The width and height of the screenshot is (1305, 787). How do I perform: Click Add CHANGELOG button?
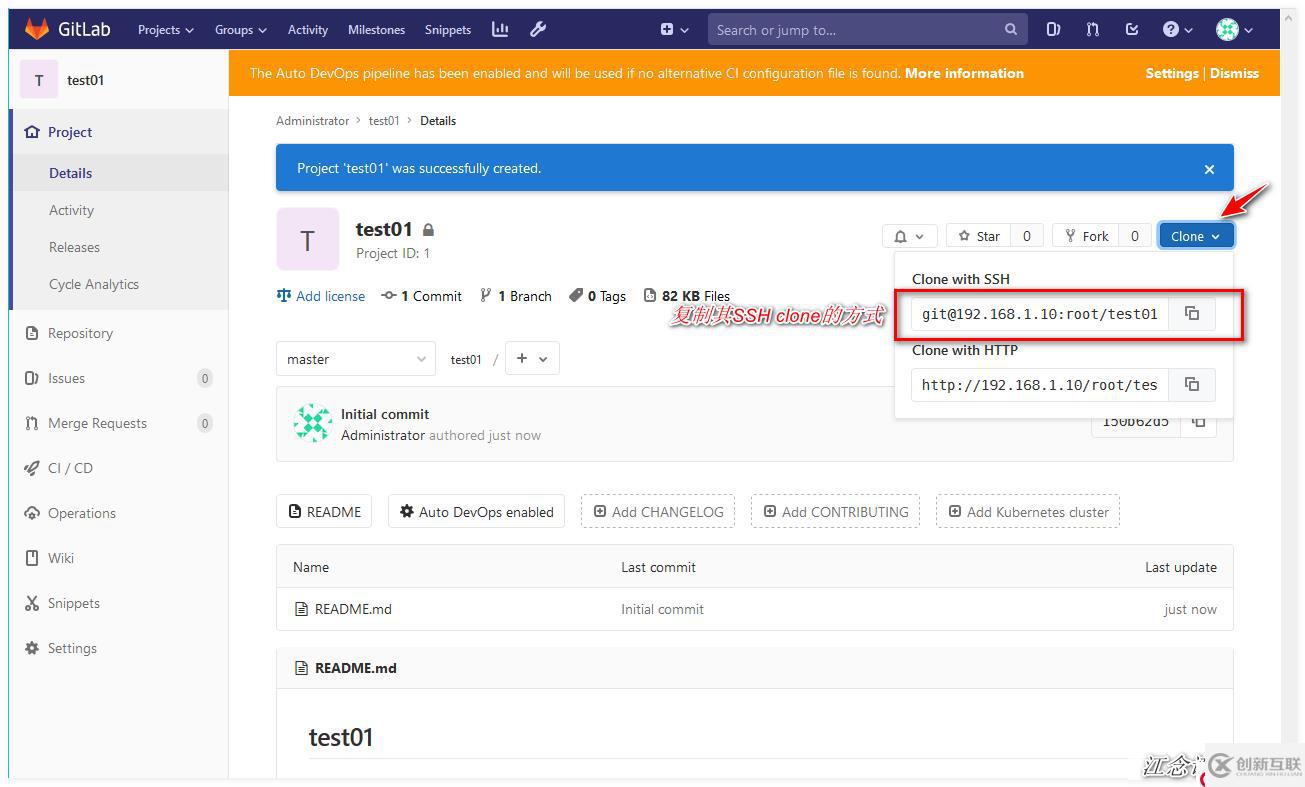pos(658,511)
